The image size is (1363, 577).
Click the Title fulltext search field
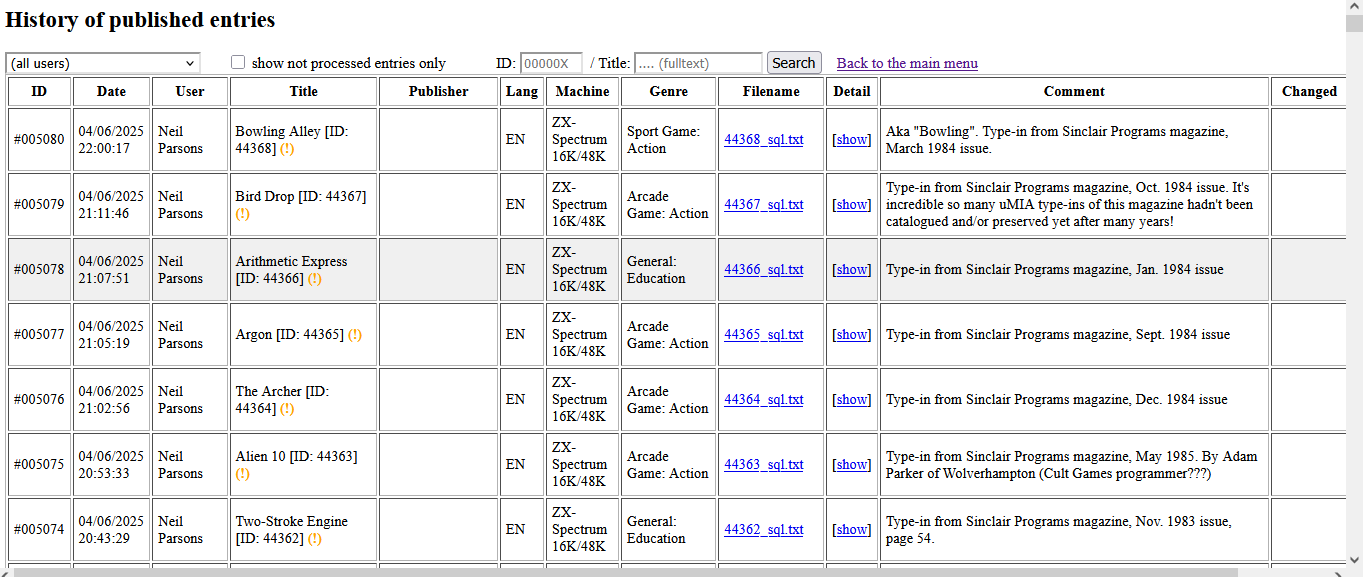click(x=698, y=63)
